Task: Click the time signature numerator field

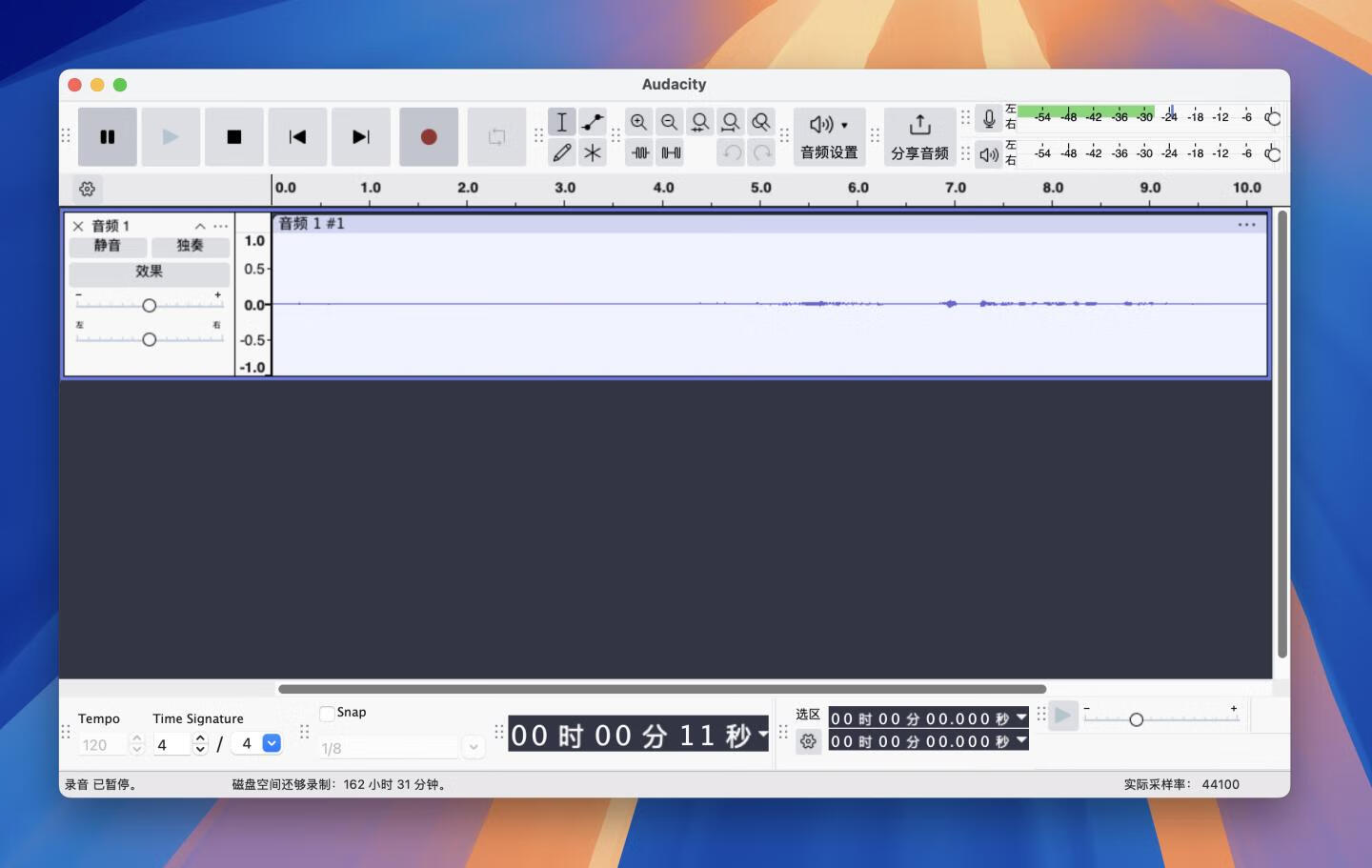Action: coord(172,745)
